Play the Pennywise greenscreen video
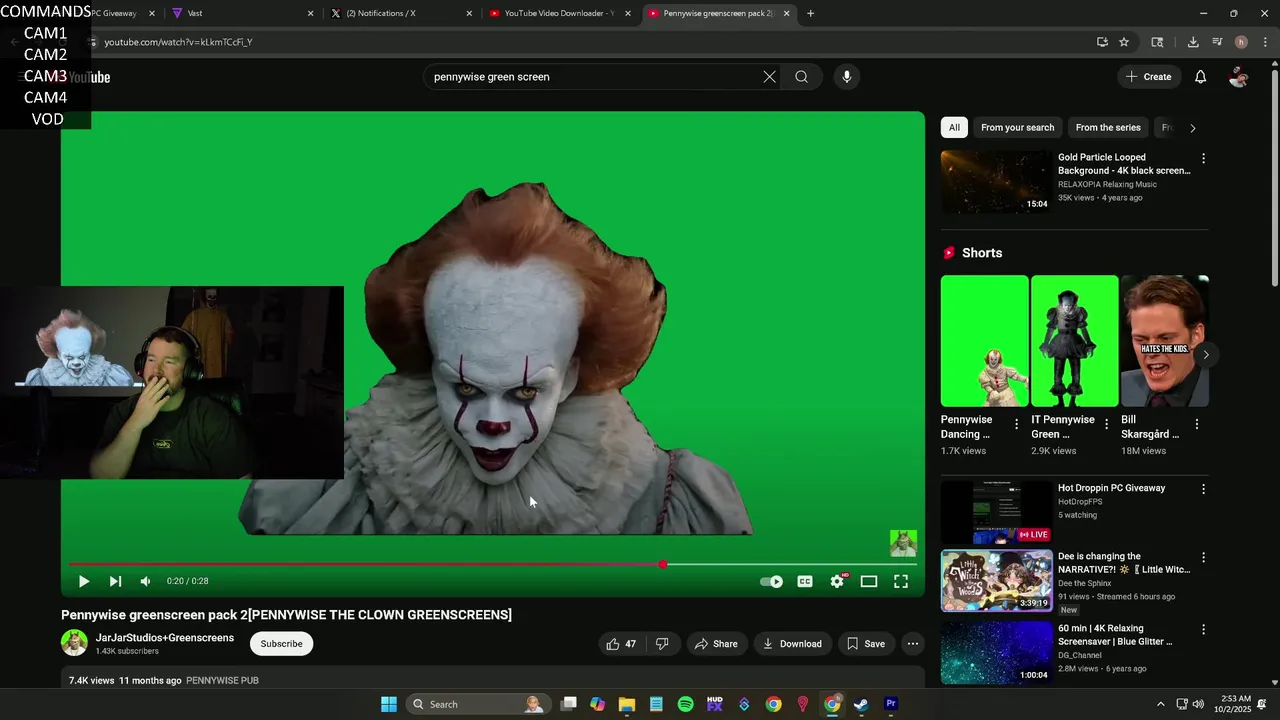Viewport: 1280px width, 720px height. [84, 581]
